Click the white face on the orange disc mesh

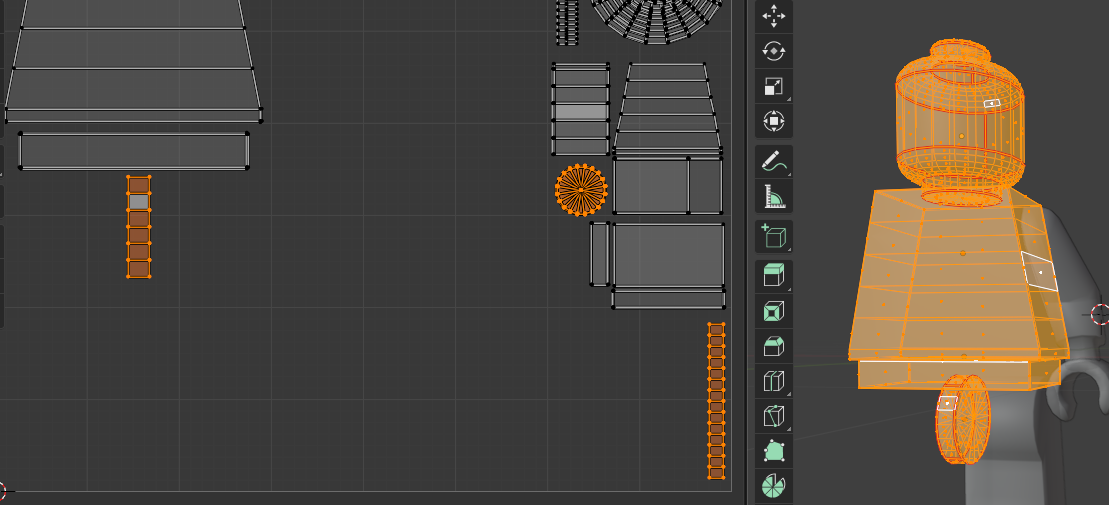pos(946,403)
